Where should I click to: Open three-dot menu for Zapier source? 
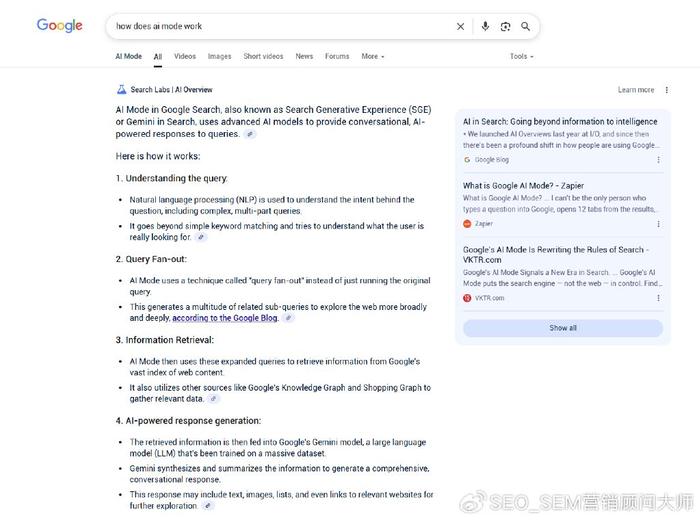(x=658, y=224)
